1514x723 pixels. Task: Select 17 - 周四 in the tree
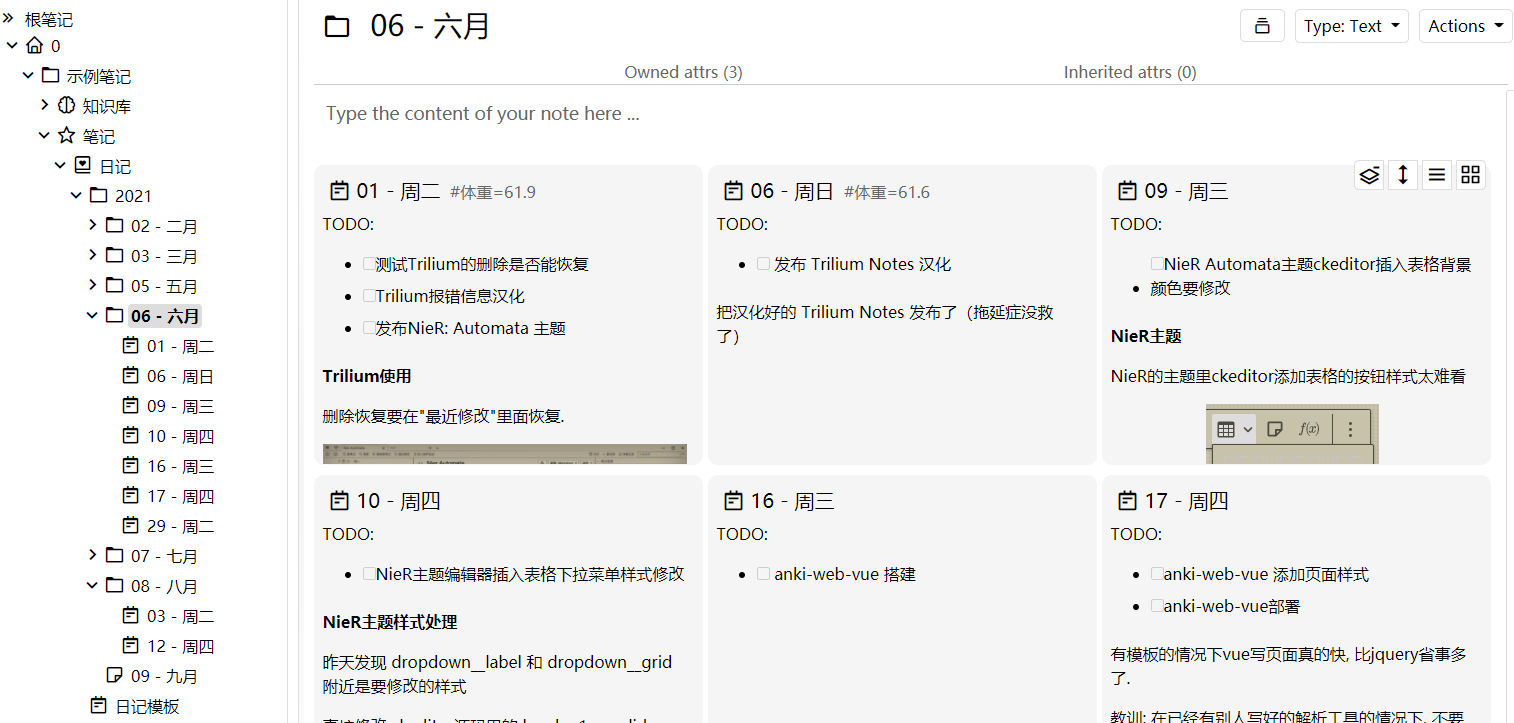[x=180, y=496]
